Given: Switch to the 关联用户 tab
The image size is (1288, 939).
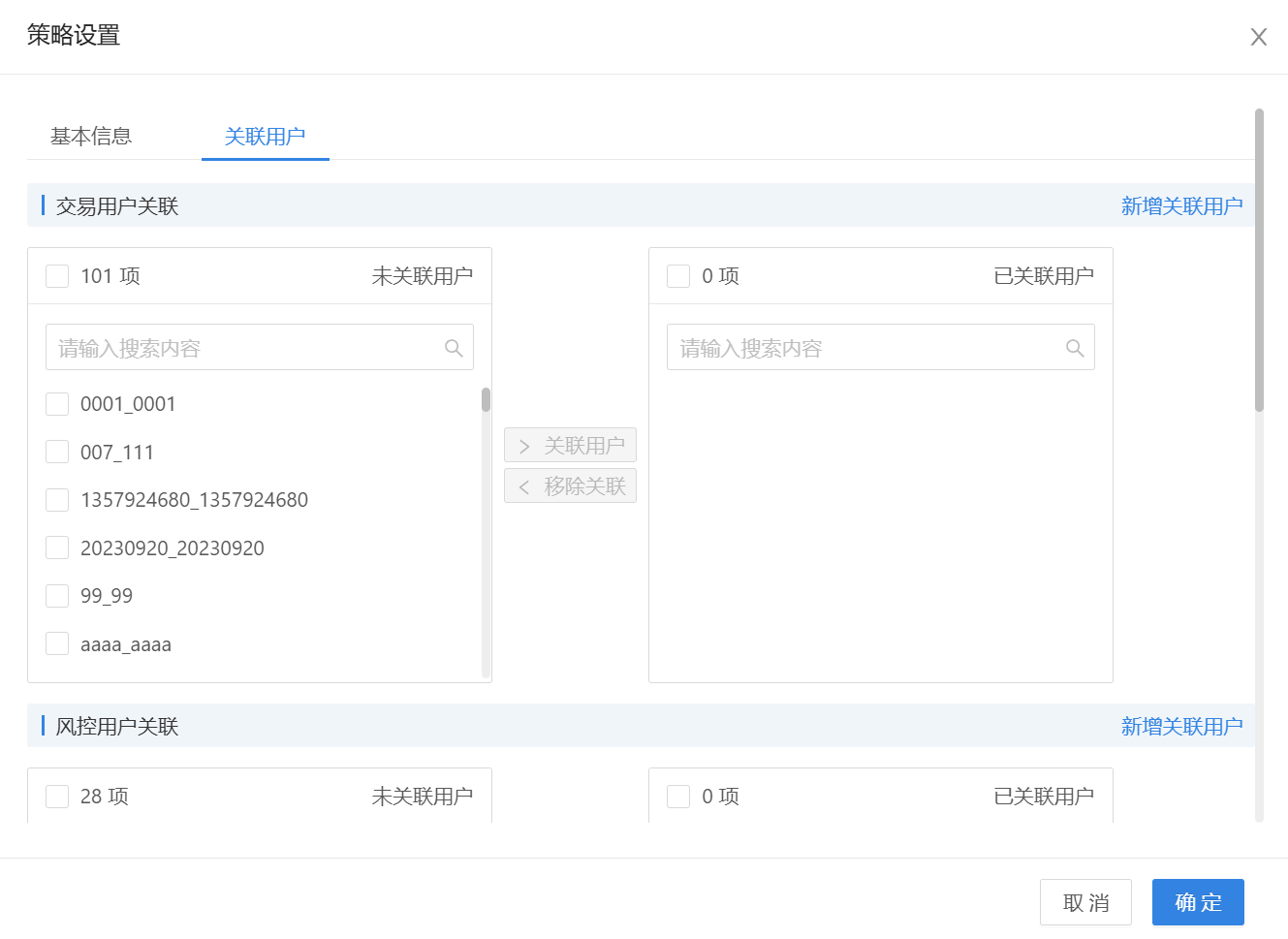Looking at the screenshot, I should coord(265,137).
